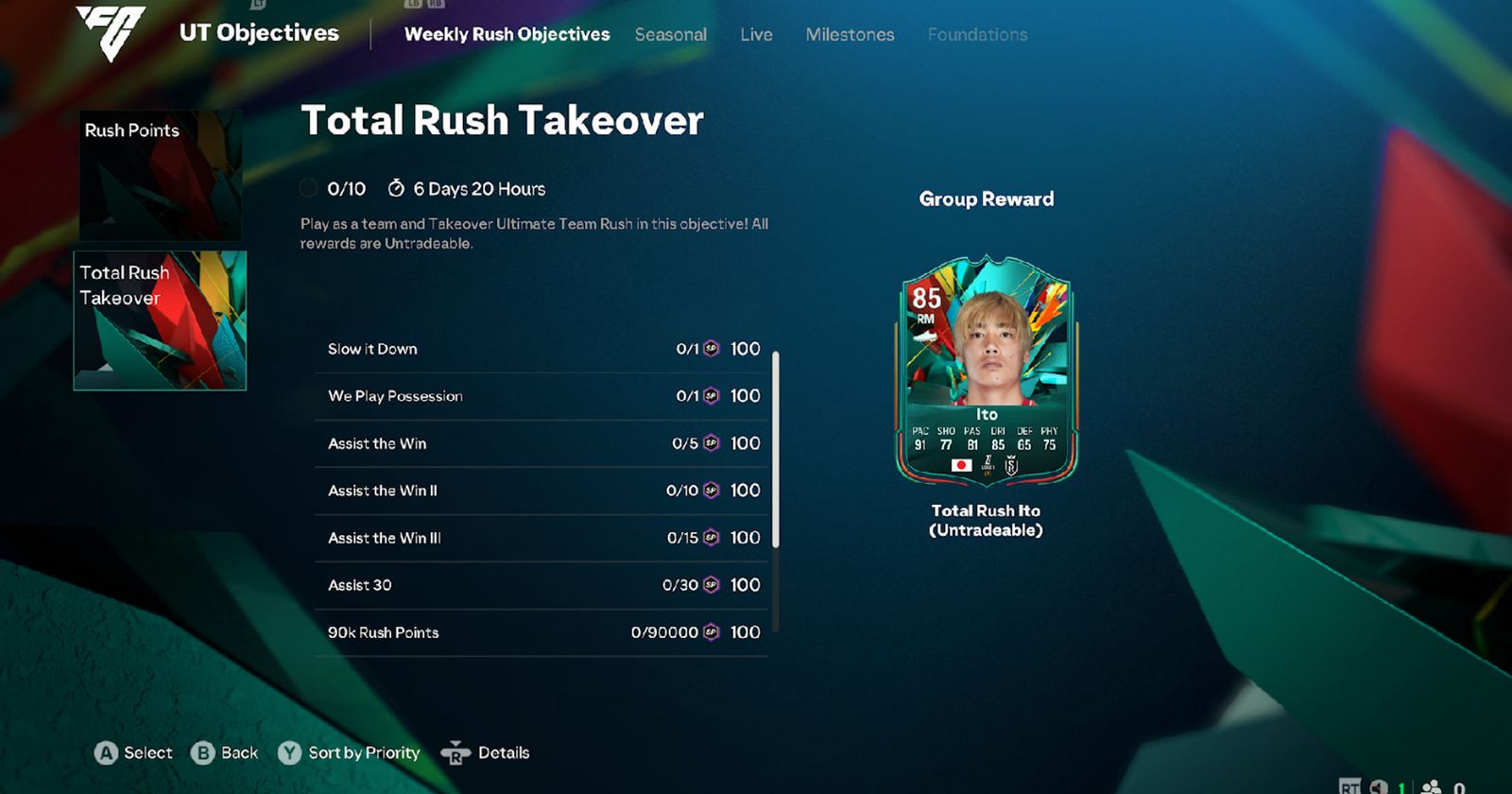The image size is (1512, 794).
Task: Click the right-stick Details icon
Action: (455, 753)
